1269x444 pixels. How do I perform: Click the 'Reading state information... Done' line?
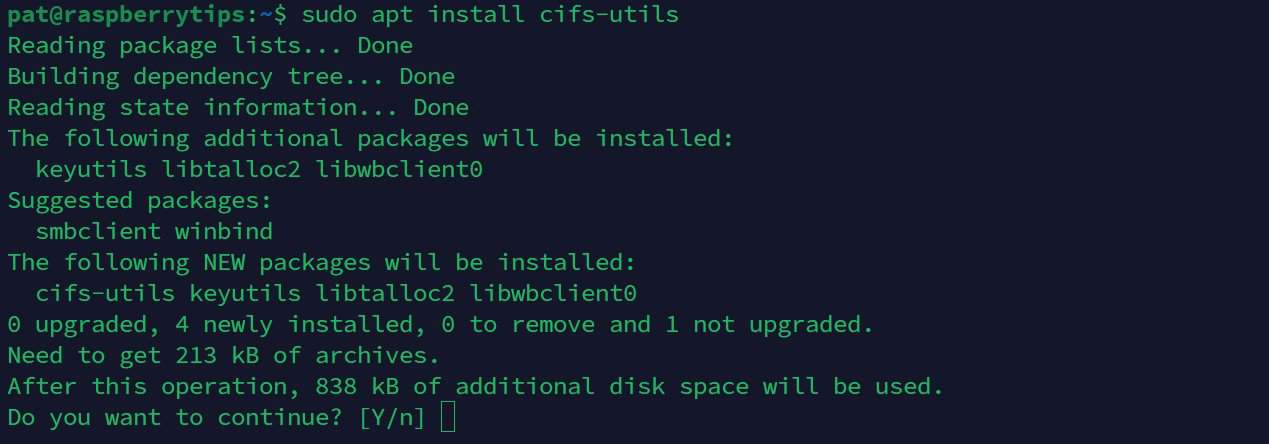point(238,107)
